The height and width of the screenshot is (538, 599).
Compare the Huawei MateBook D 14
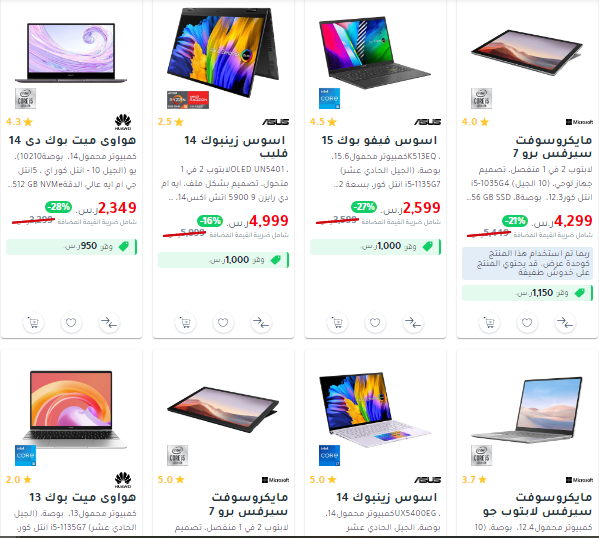pyautogui.click(x=109, y=323)
